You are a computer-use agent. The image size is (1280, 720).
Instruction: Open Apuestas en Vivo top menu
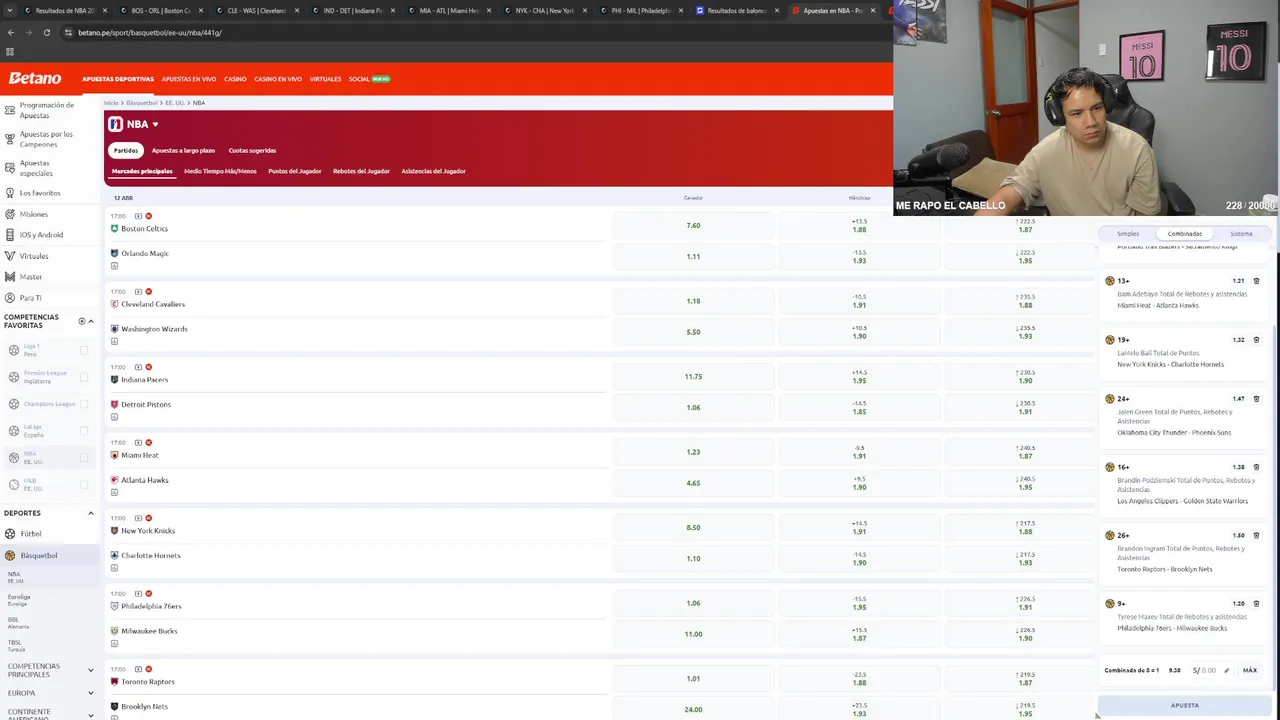point(189,79)
